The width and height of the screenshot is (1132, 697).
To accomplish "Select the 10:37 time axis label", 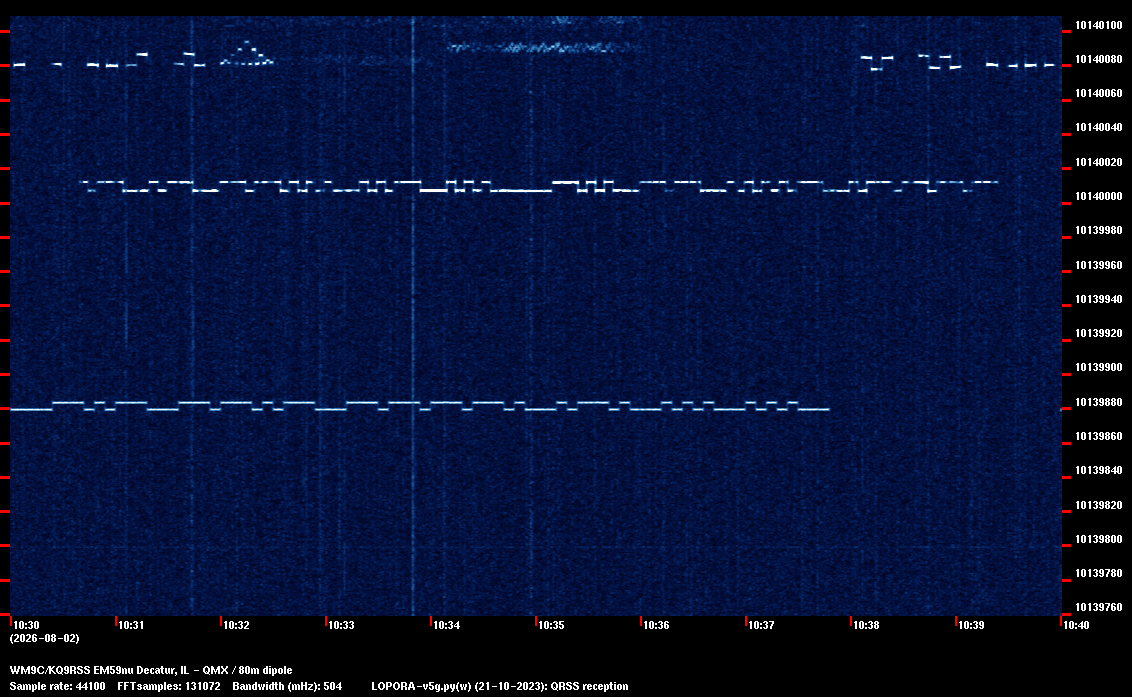I will pyautogui.click(x=761, y=625).
